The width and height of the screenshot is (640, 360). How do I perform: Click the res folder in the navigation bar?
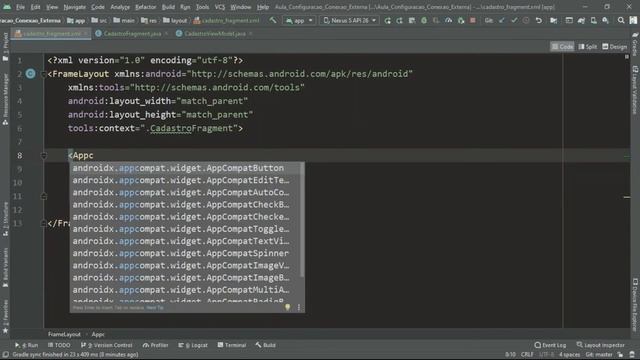pos(149,20)
